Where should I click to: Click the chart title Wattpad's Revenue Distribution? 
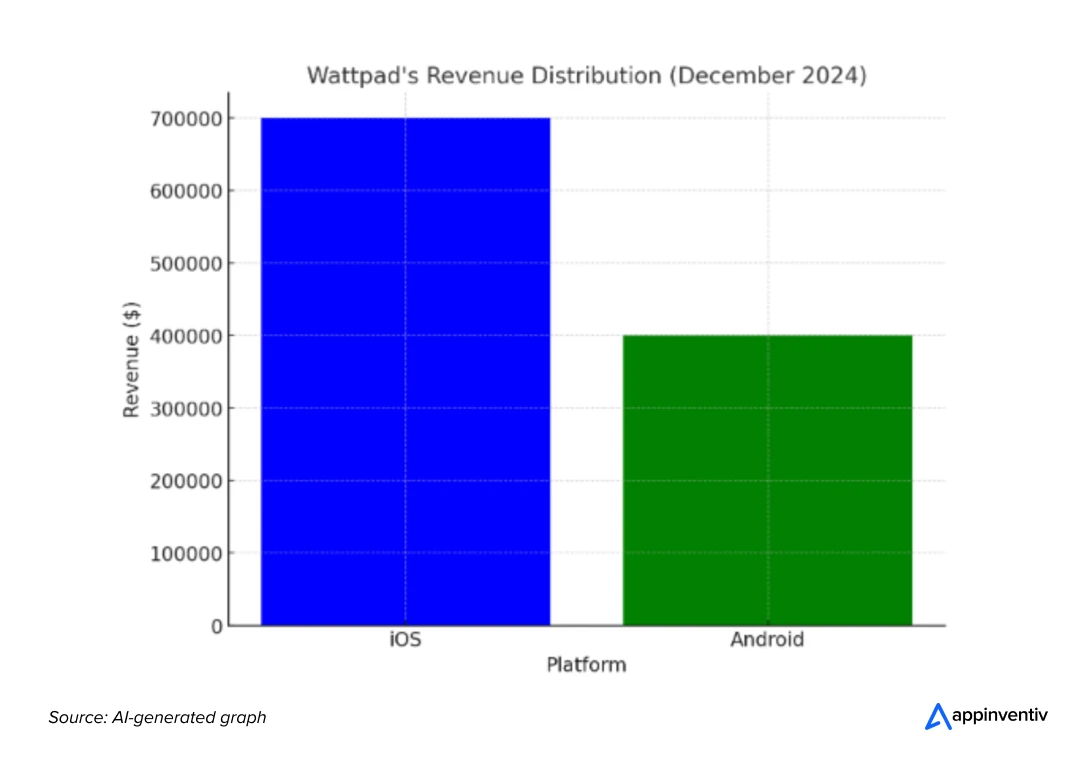pos(586,75)
